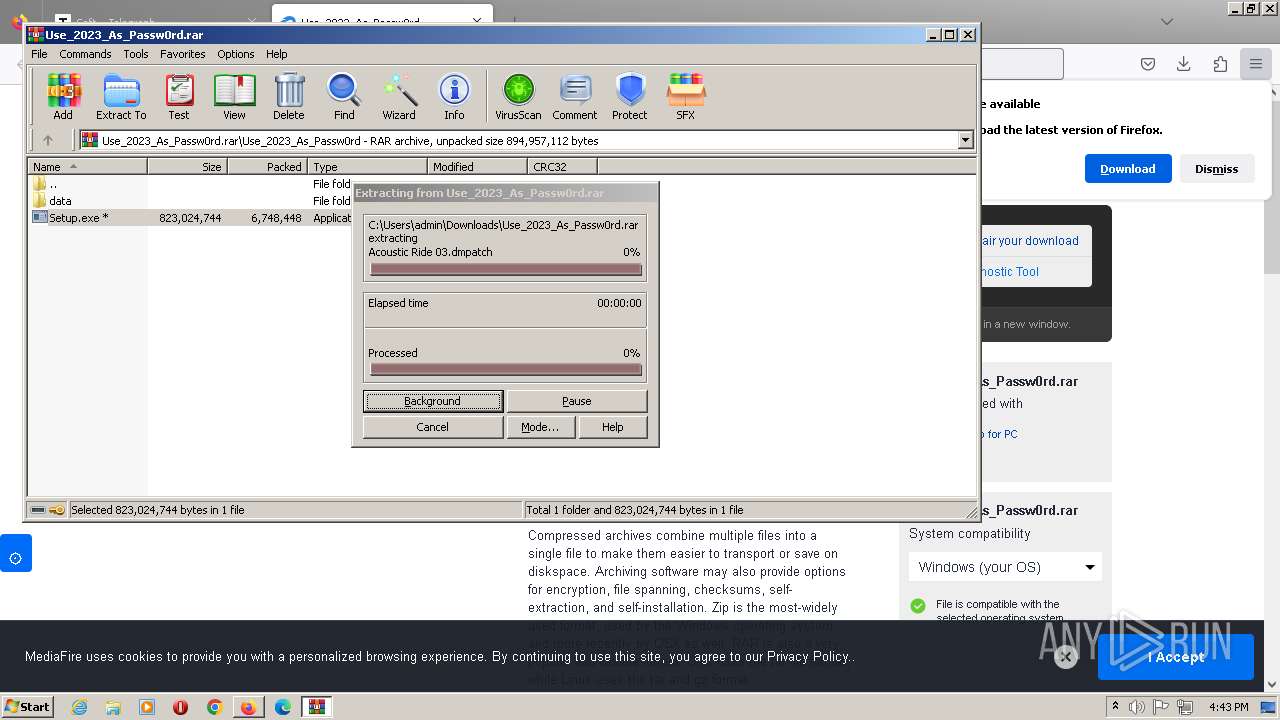The image size is (1280, 720).
Task: Open the Wizard tool
Action: point(399,97)
